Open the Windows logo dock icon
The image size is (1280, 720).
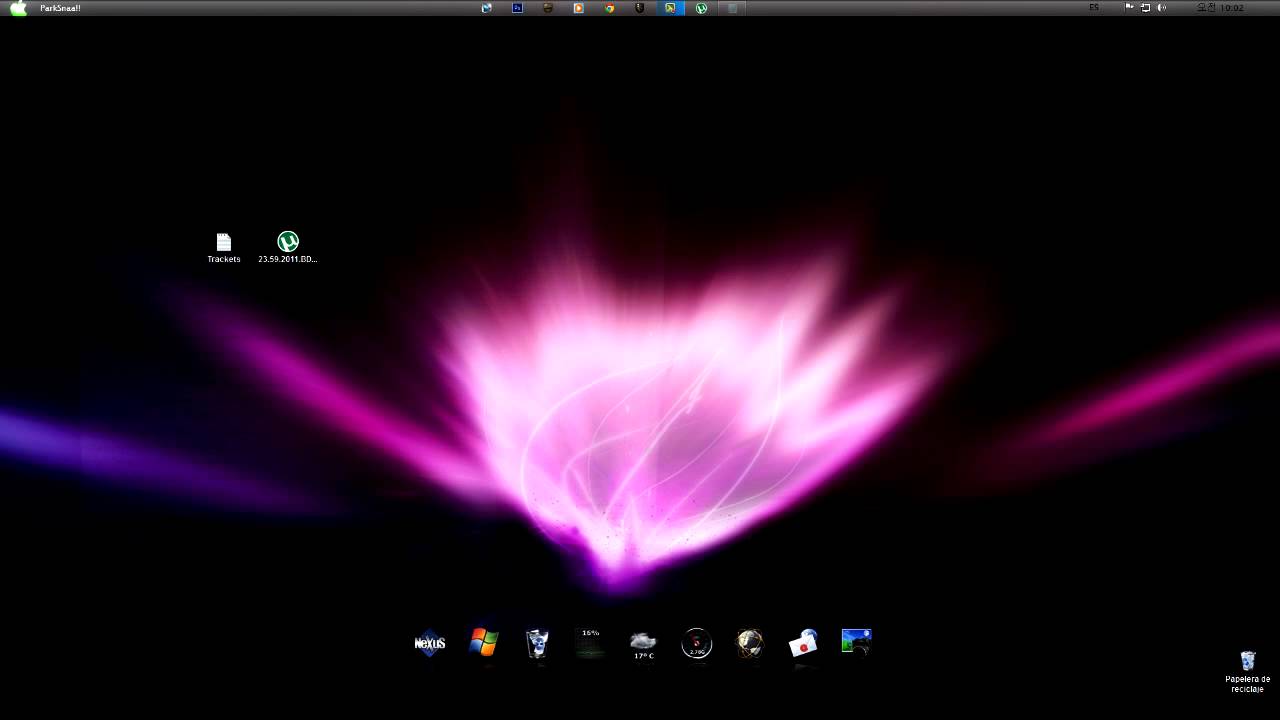point(483,642)
